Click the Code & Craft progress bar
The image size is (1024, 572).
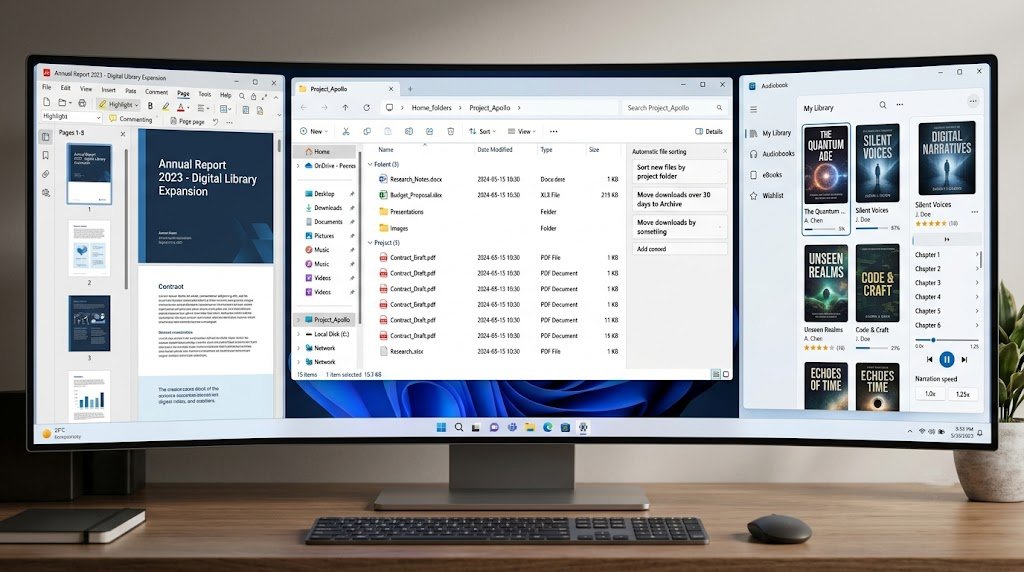(x=872, y=348)
